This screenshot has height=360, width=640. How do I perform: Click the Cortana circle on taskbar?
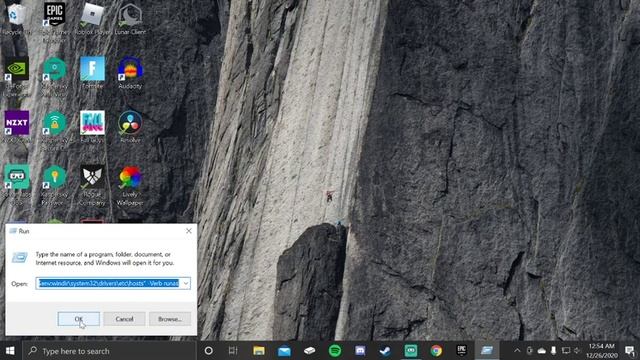point(208,351)
